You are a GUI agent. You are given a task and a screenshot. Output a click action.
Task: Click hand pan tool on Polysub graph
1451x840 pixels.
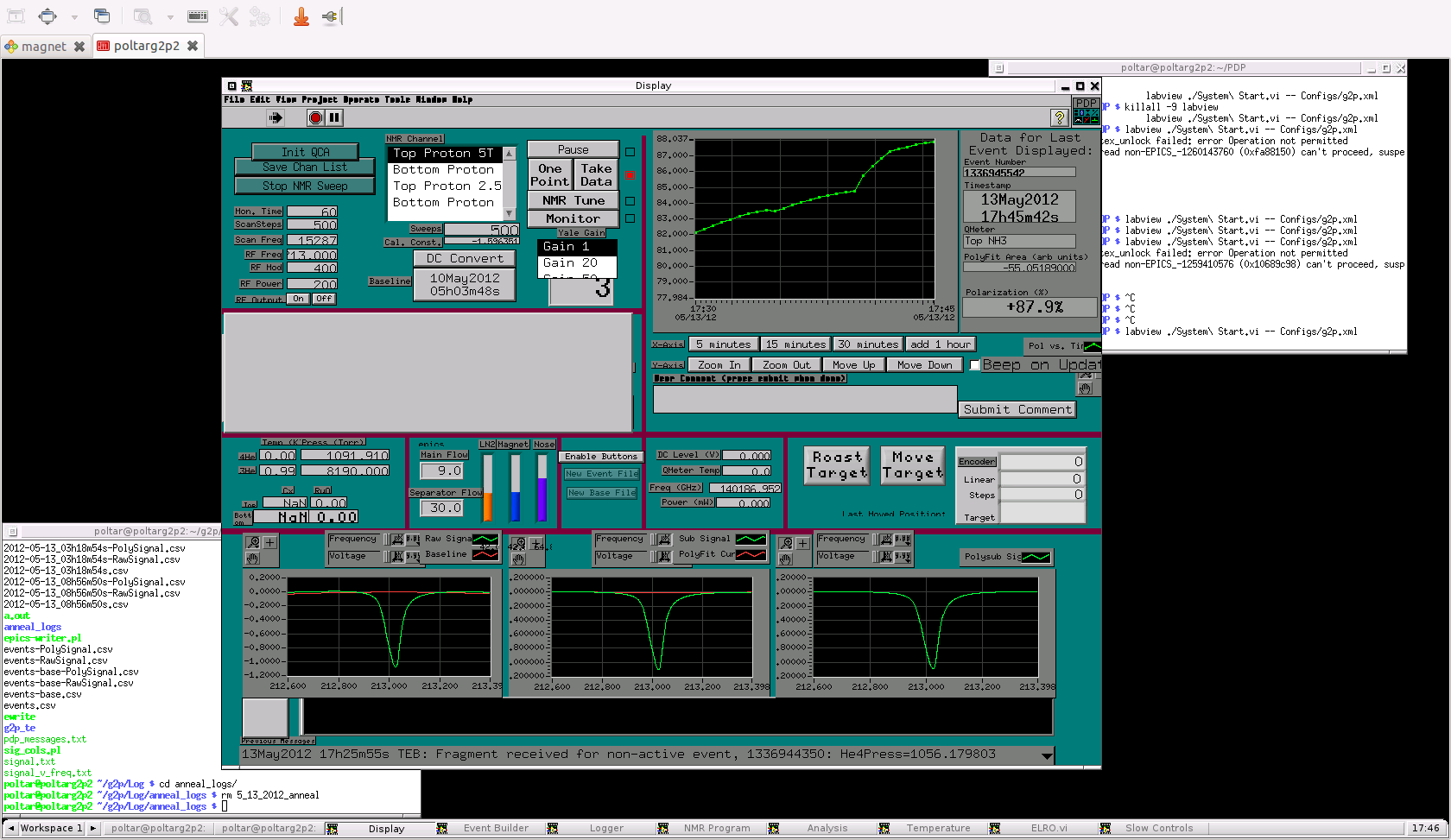coord(786,559)
